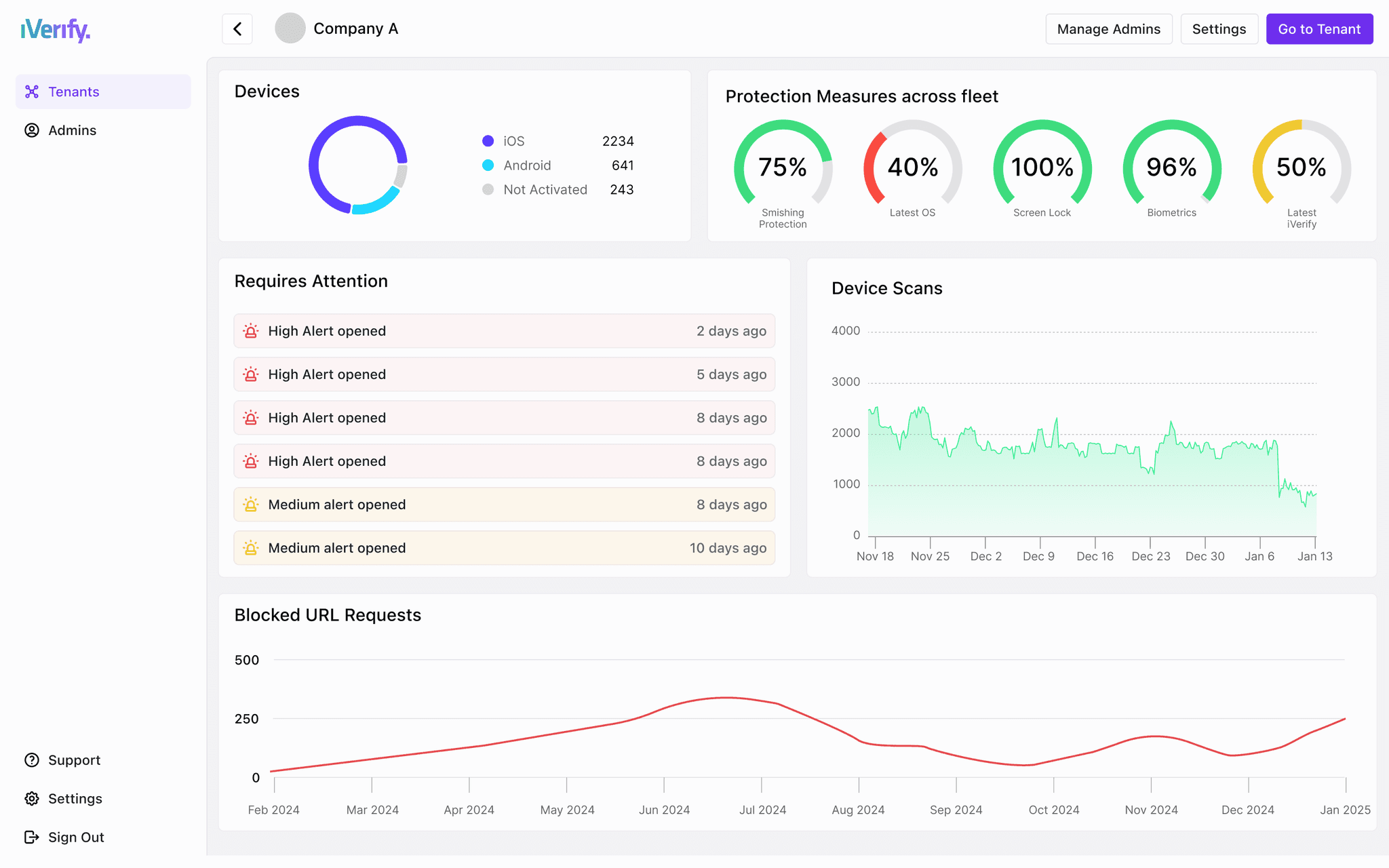This screenshot has width=1389, height=868.
Task: Click the Manage Admins button
Action: (x=1109, y=29)
